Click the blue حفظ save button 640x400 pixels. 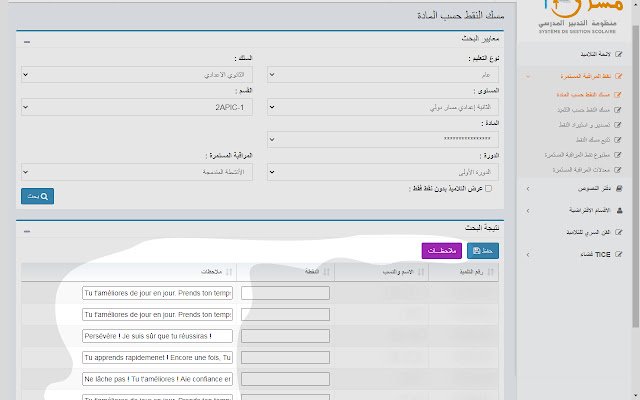(x=483, y=251)
